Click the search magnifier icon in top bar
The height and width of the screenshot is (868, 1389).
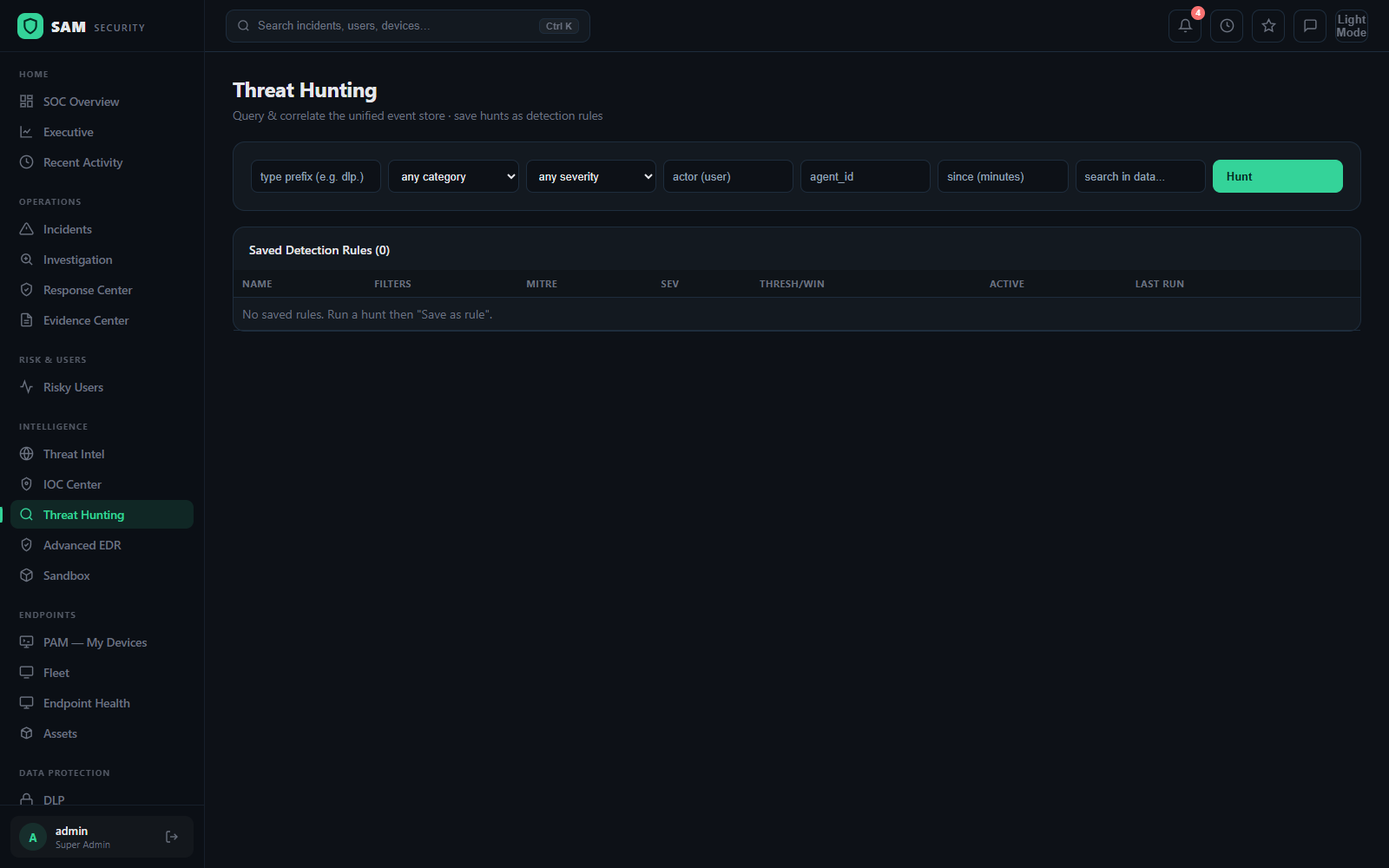(x=244, y=26)
